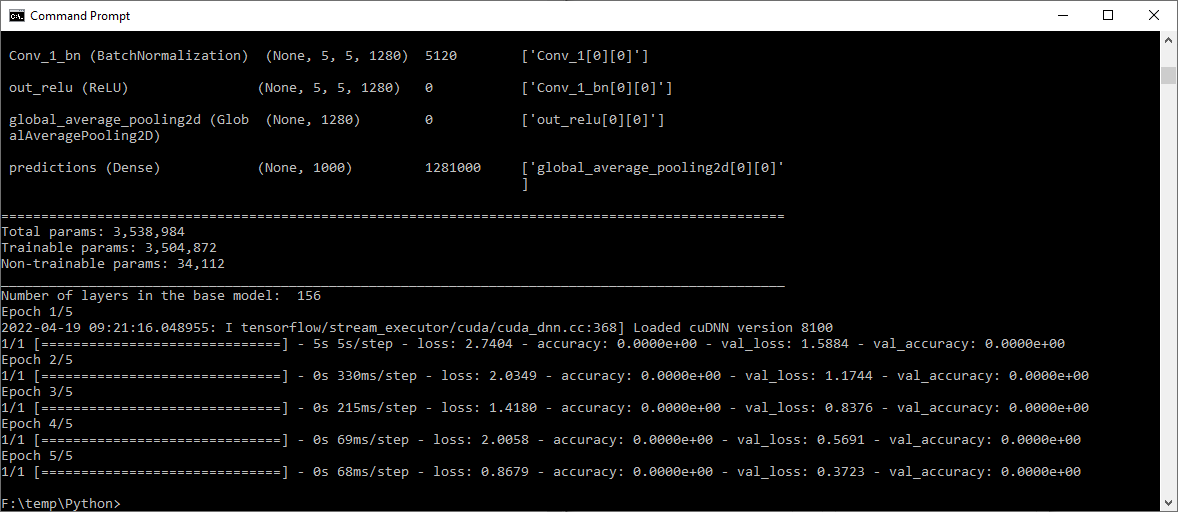Click the 'loss: 2.7404' value
1178x512 pixels.
pos(465,344)
